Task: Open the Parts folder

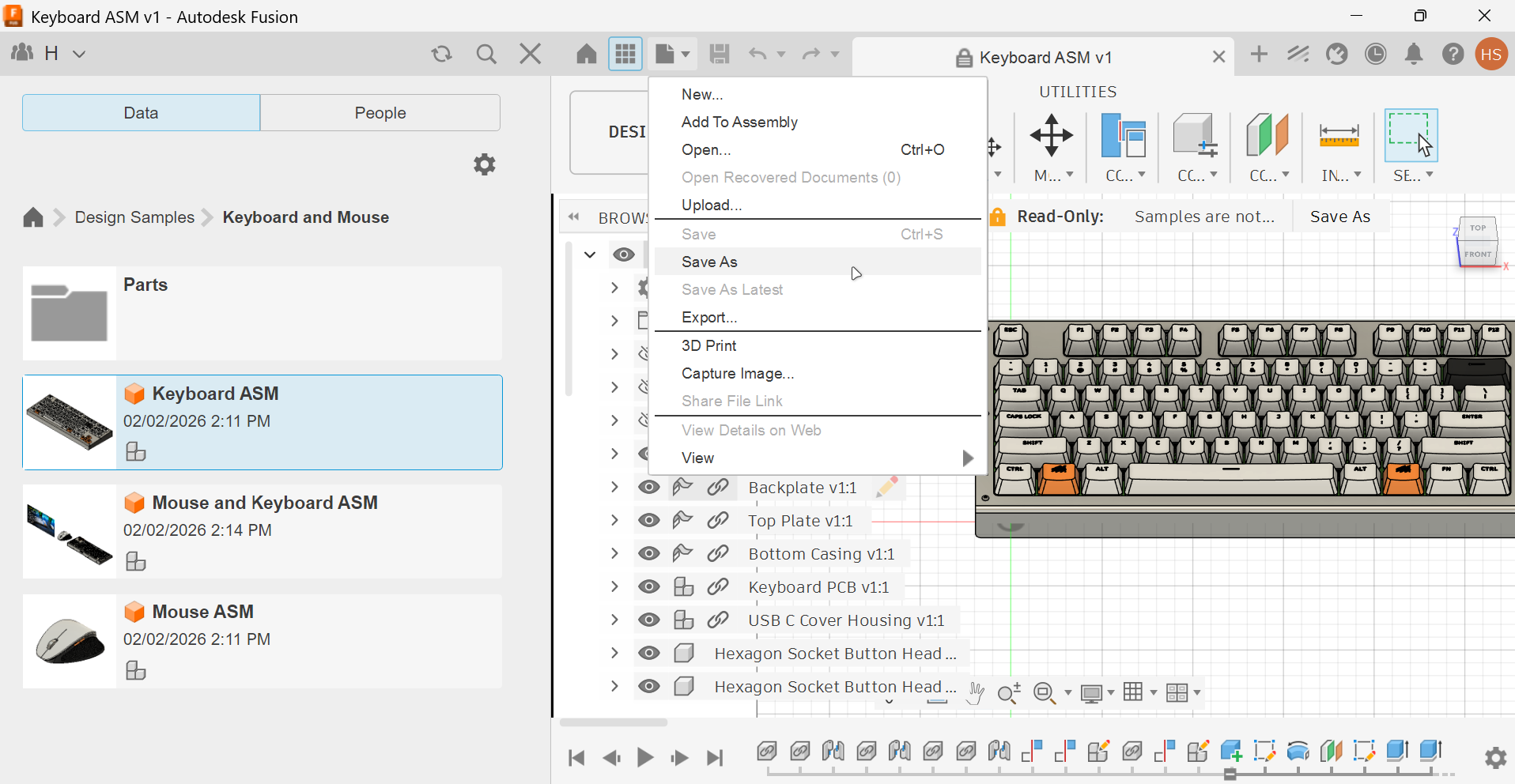Action: (x=262, y=313)
